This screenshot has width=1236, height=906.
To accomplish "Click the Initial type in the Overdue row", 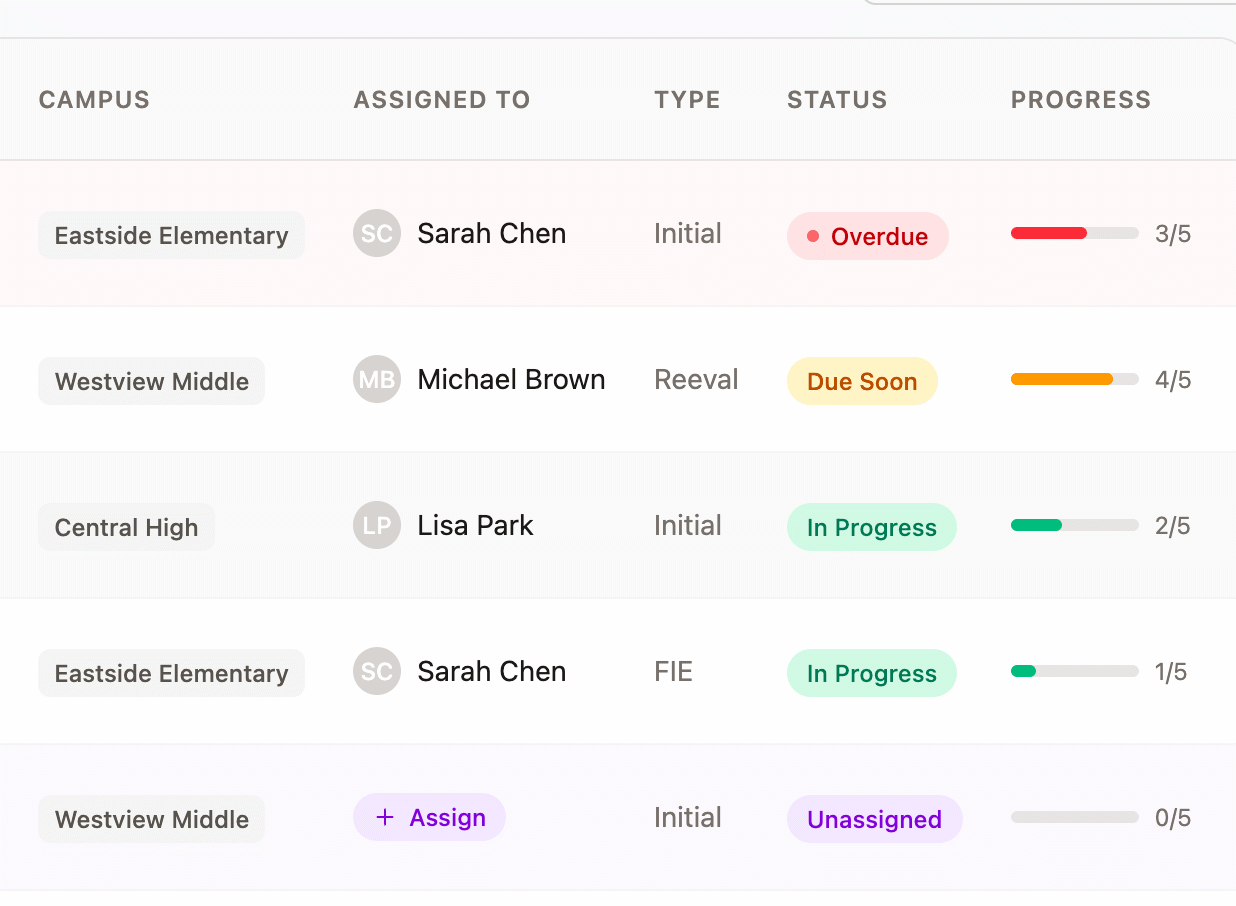I will (x=688, y=234).
